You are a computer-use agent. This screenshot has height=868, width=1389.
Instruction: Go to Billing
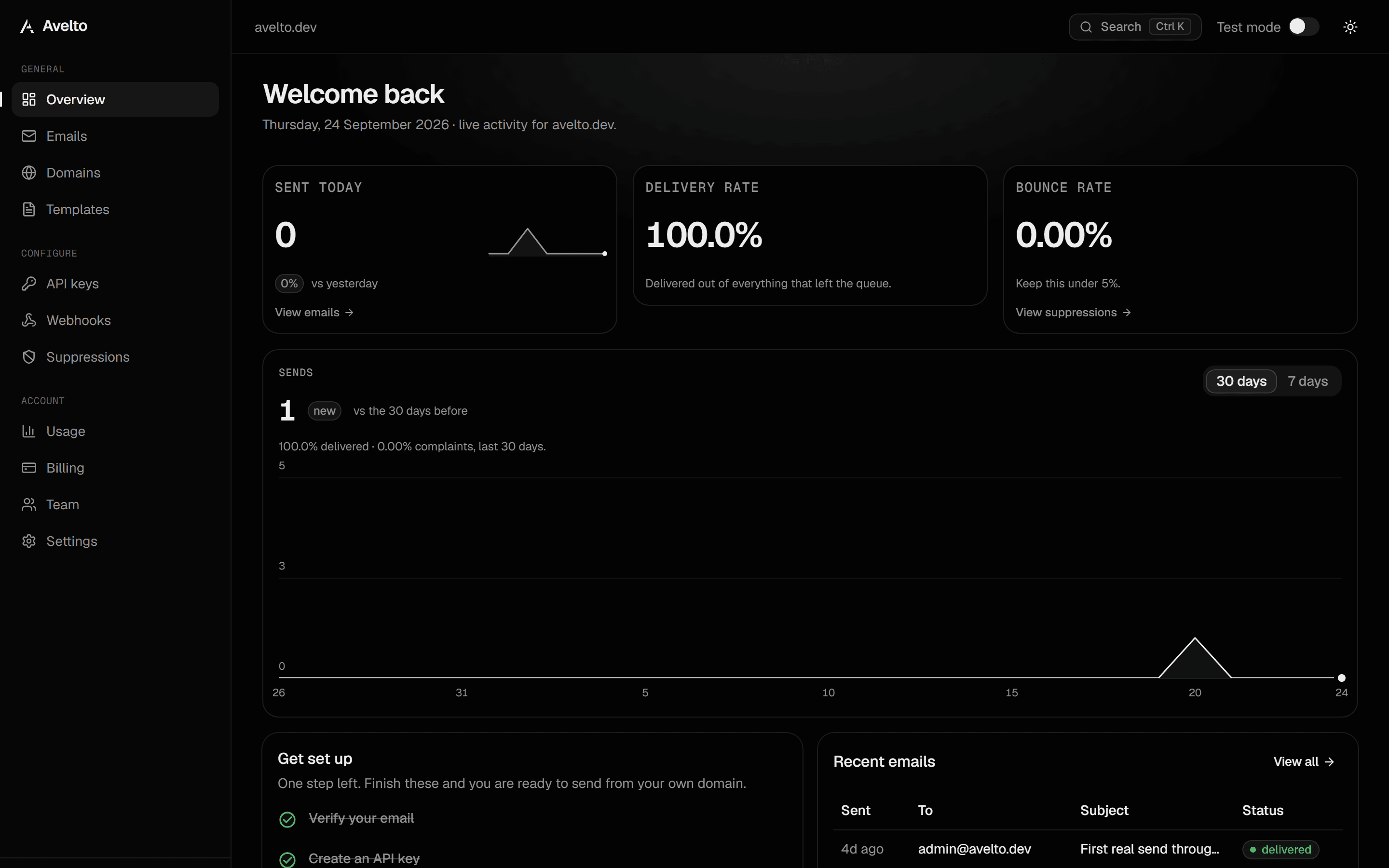click(115, 468)
